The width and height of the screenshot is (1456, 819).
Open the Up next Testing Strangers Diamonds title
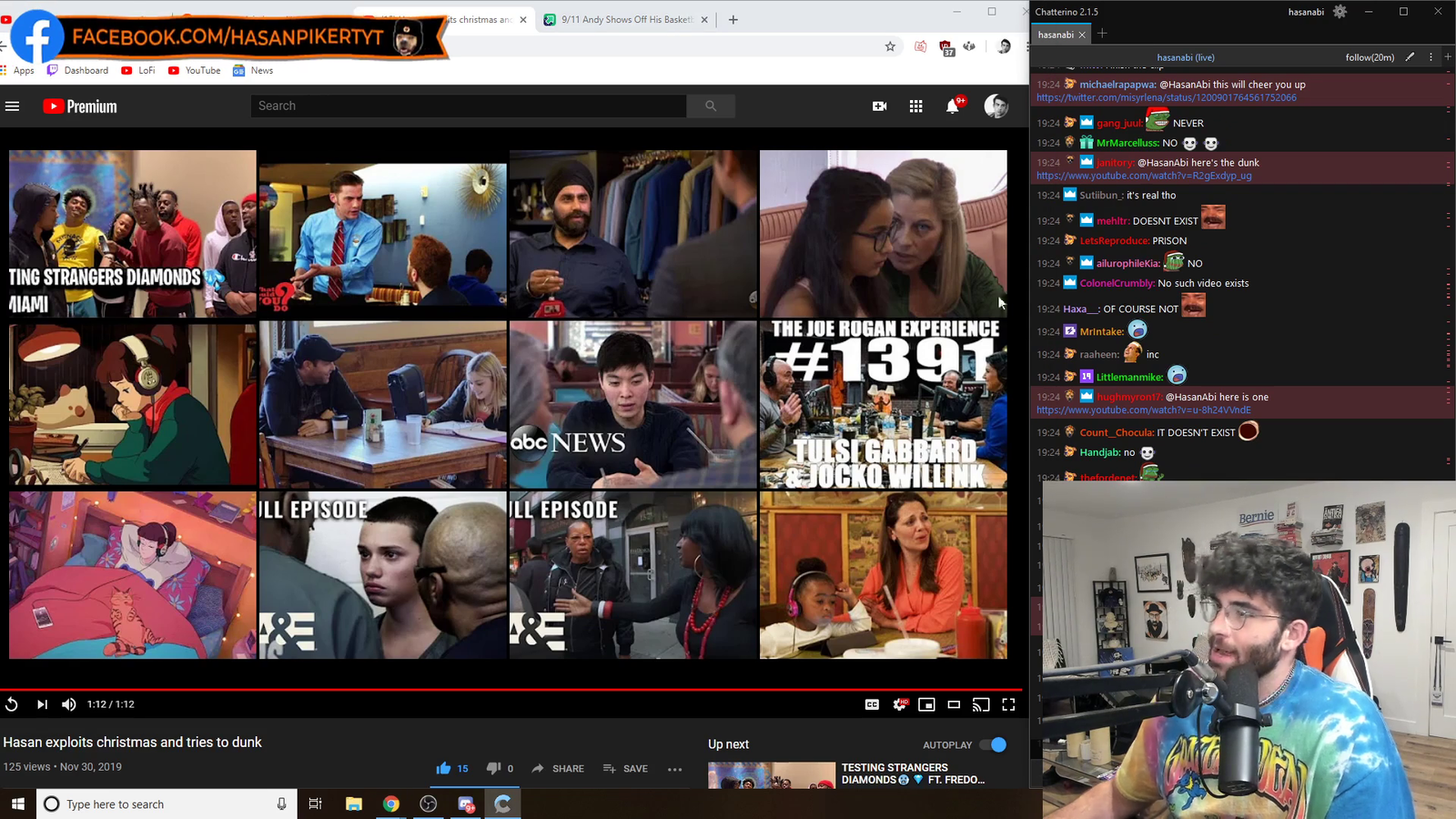tap(913, 773)
